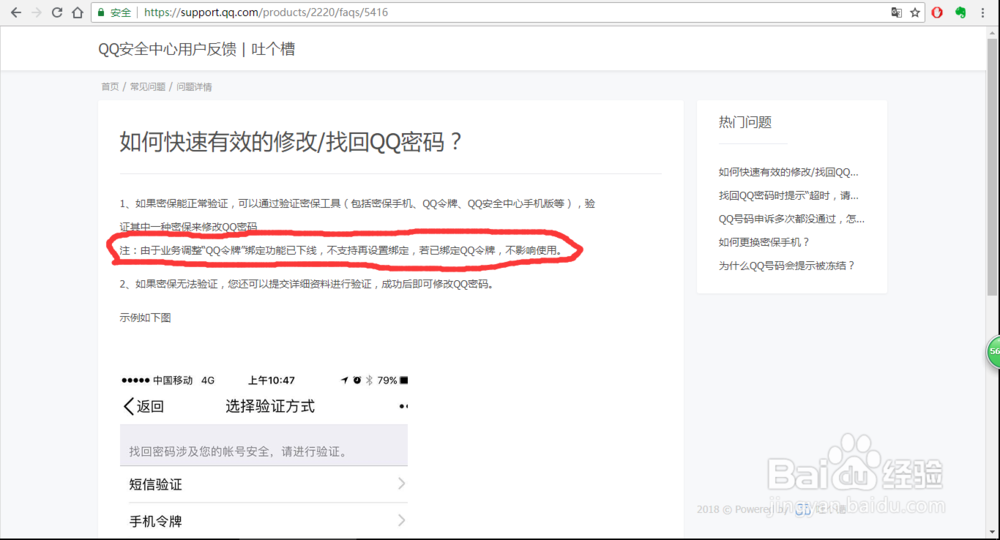Open hot question 如何更换密保手机？
The height and width of the screenshot is (540, 1000).
764,242
